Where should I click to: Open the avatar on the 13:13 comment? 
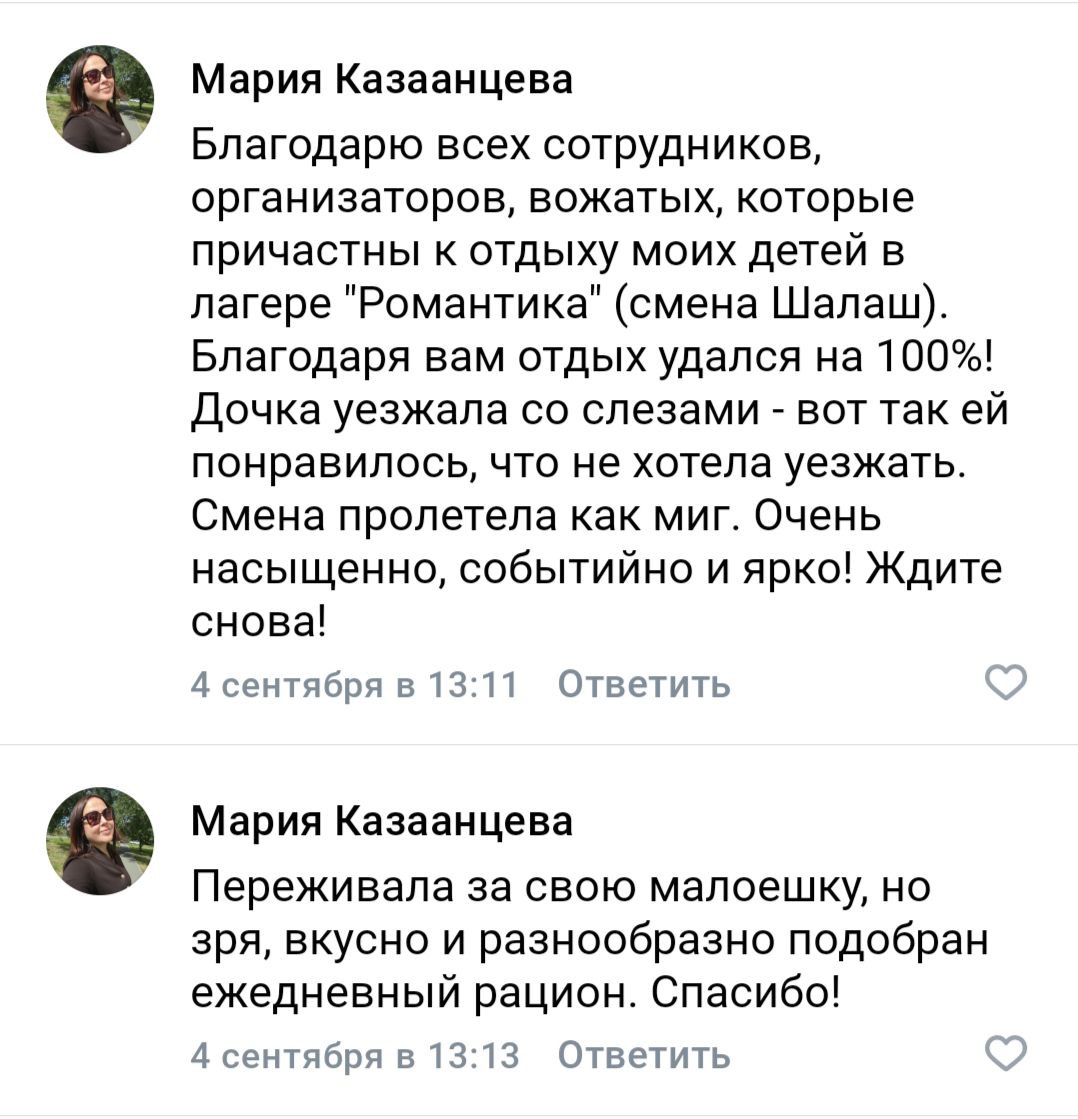(x=100, y=840)
